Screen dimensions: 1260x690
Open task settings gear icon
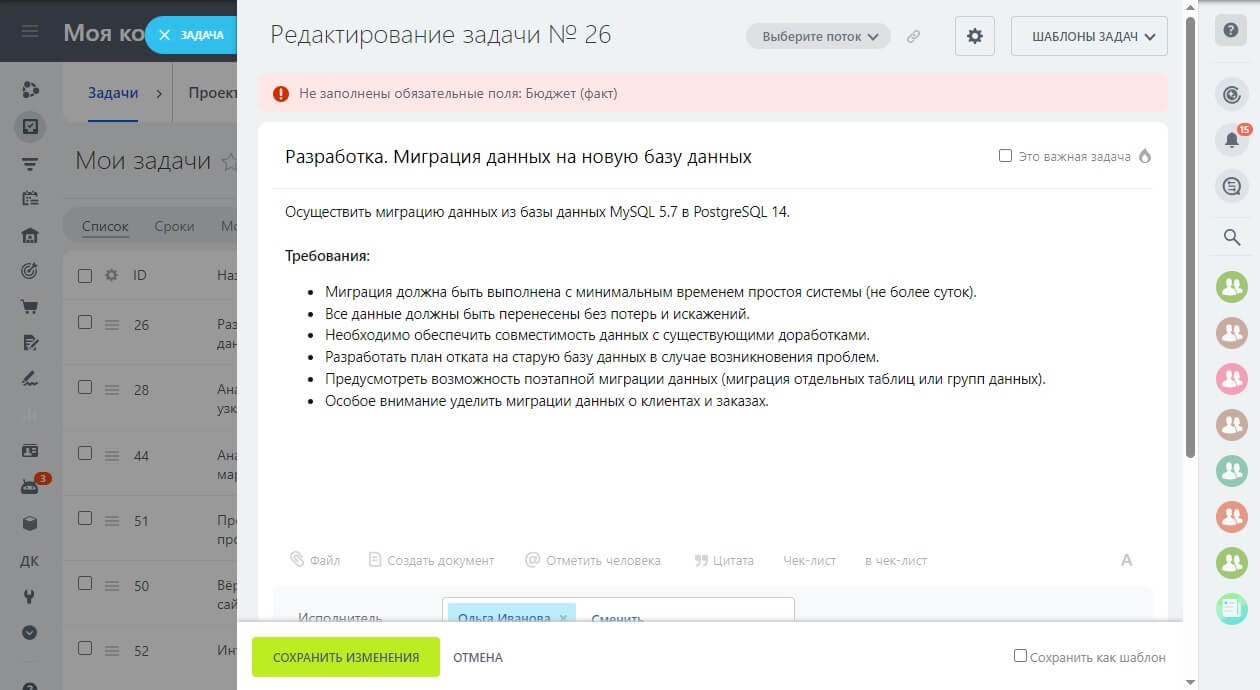point(974,37)
